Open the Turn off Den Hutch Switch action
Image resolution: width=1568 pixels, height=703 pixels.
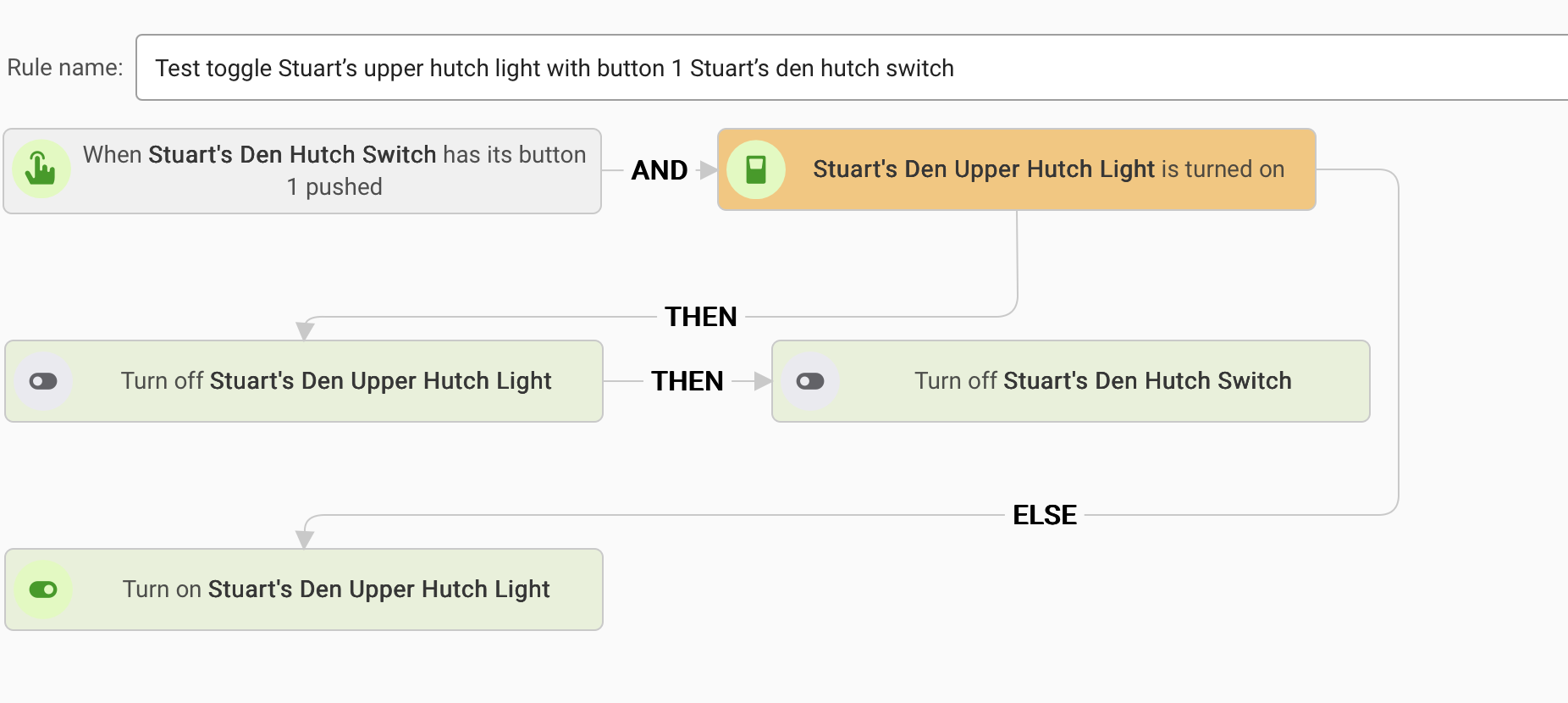click(x=1102, y=381)
